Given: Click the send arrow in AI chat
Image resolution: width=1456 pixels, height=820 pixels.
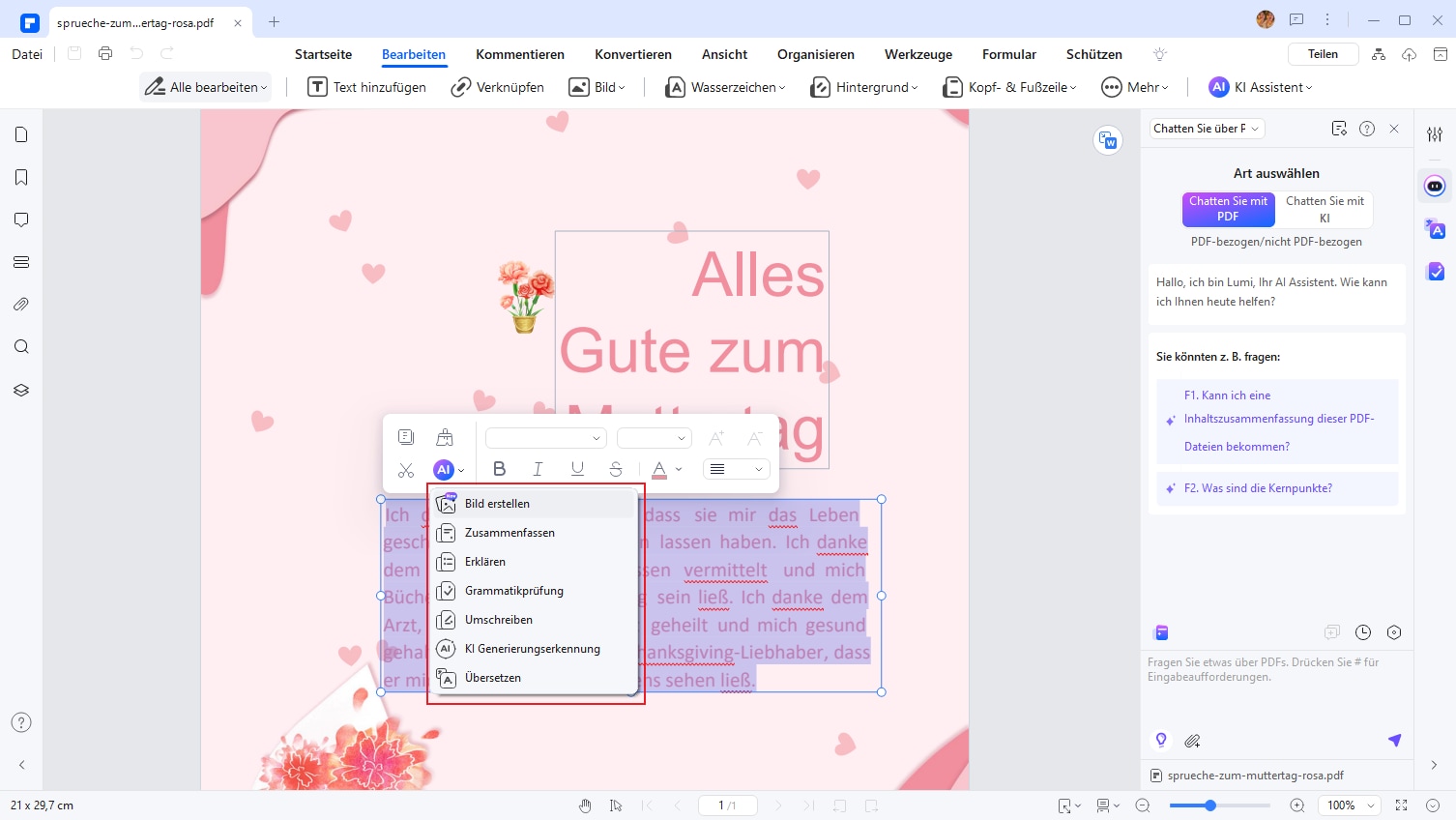Looking at the screenshot, I should tap(1394, 740).
